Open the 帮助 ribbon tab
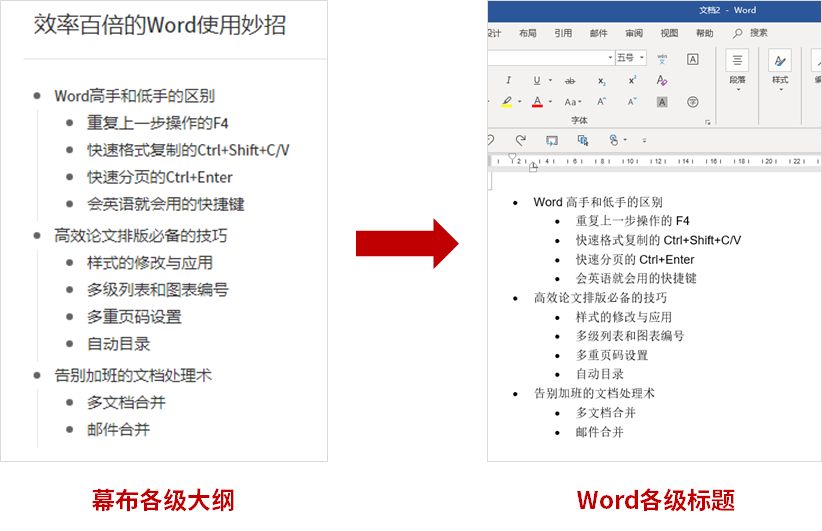Viewport: 822px width, 531px height. point(705,33)
